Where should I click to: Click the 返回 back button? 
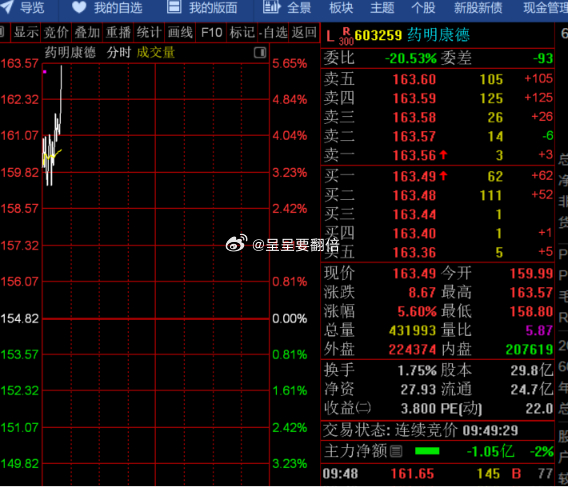[304, 33]
